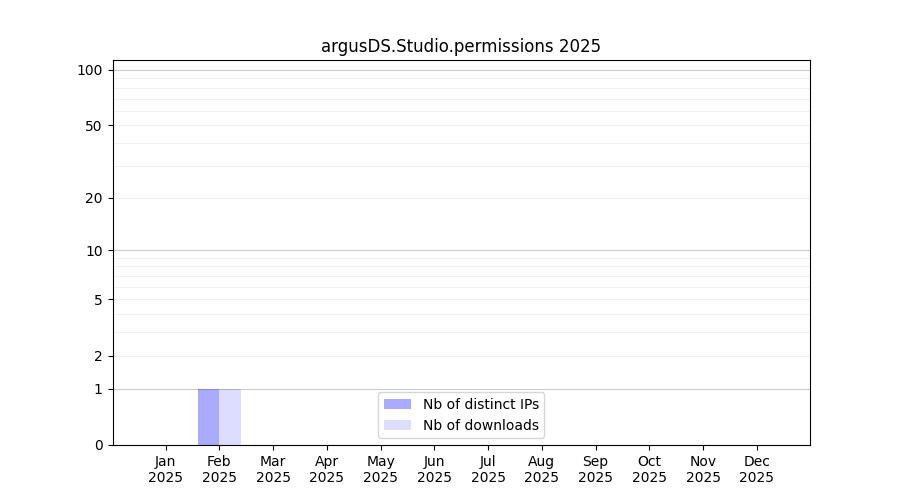This screenshot has width=900, height=500.
Task: Click the Nb of downloads legend text
Action: pos(480,425)
